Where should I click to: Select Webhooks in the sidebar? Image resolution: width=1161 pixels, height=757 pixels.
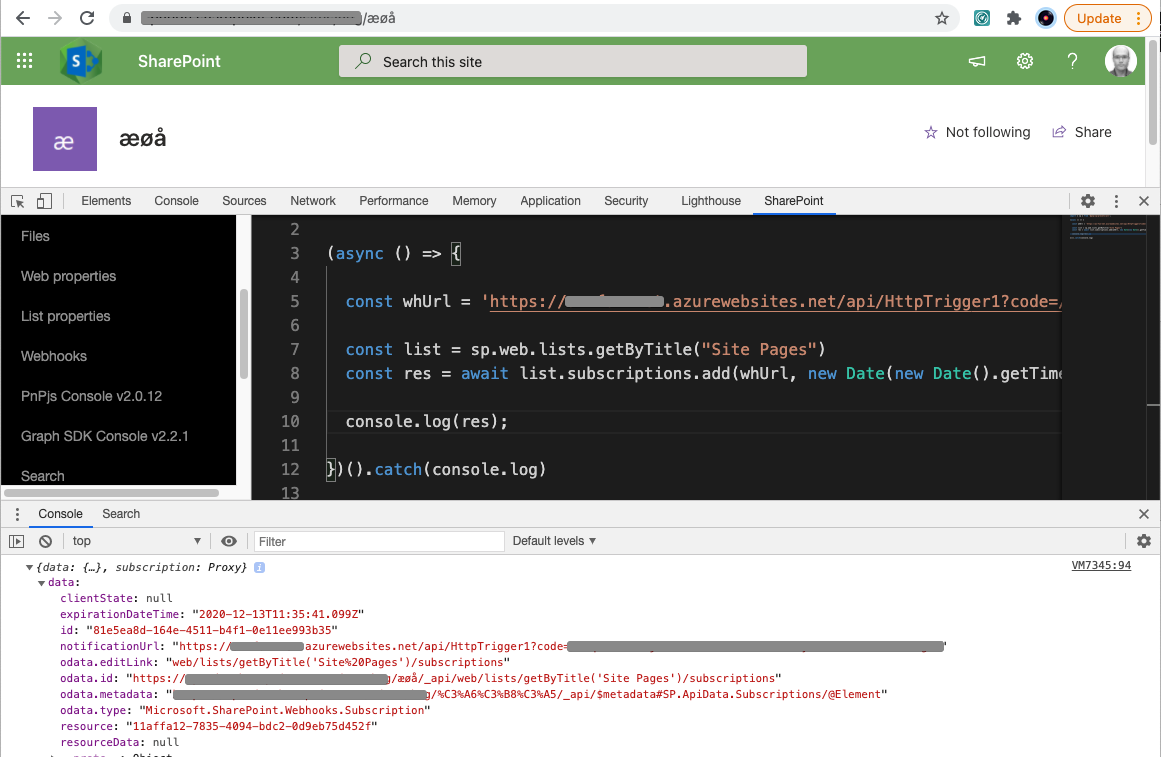point(54,356)
